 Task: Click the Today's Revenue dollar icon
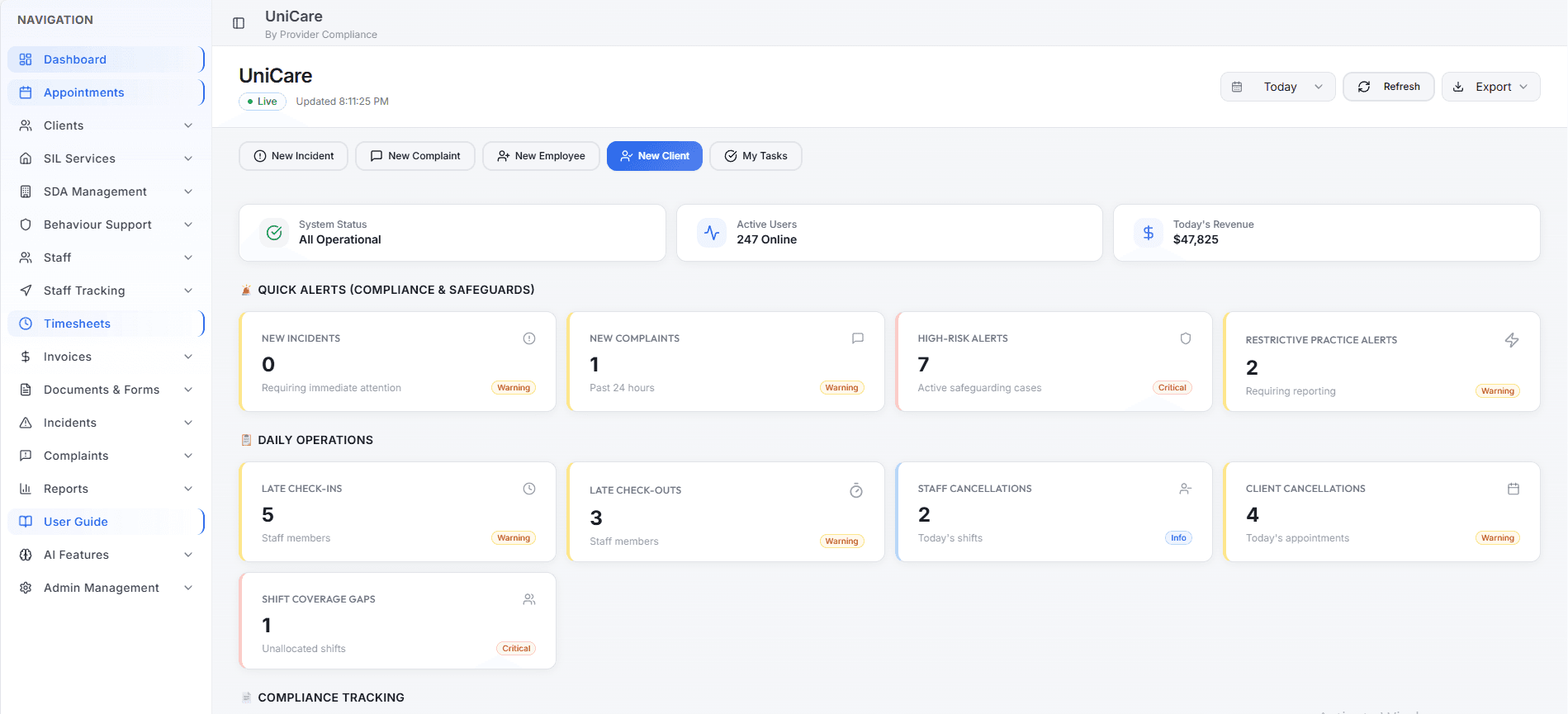pyautogui.click(x=1149, y=233)
